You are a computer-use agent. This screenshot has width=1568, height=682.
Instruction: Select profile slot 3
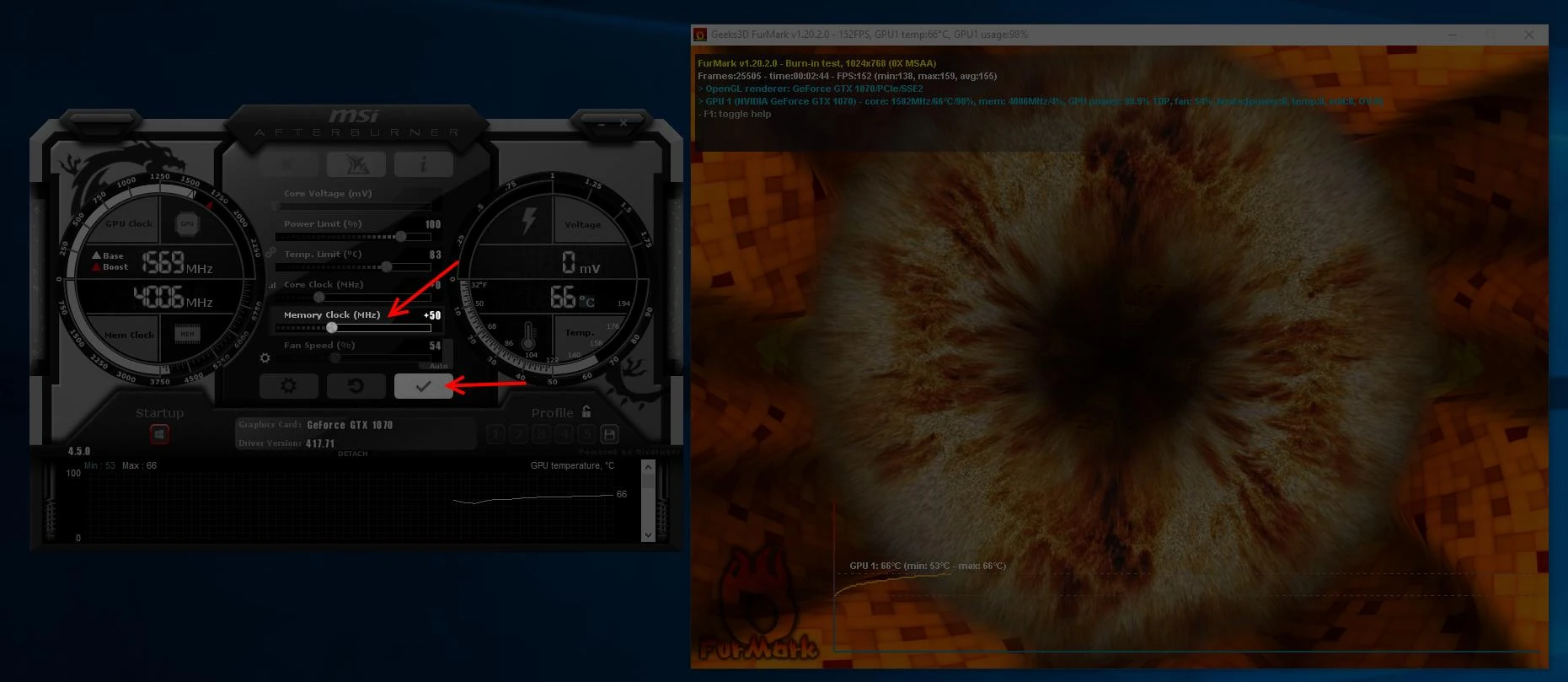[542, 434]
